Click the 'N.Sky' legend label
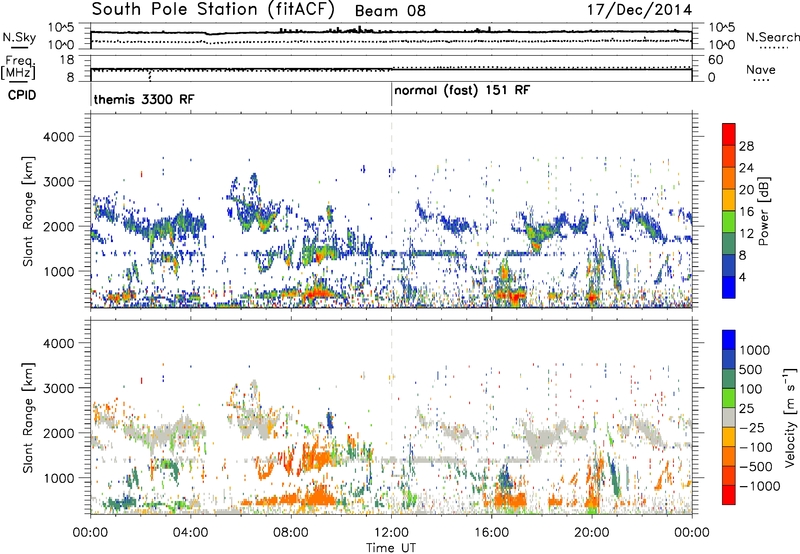 click(19, 37)
